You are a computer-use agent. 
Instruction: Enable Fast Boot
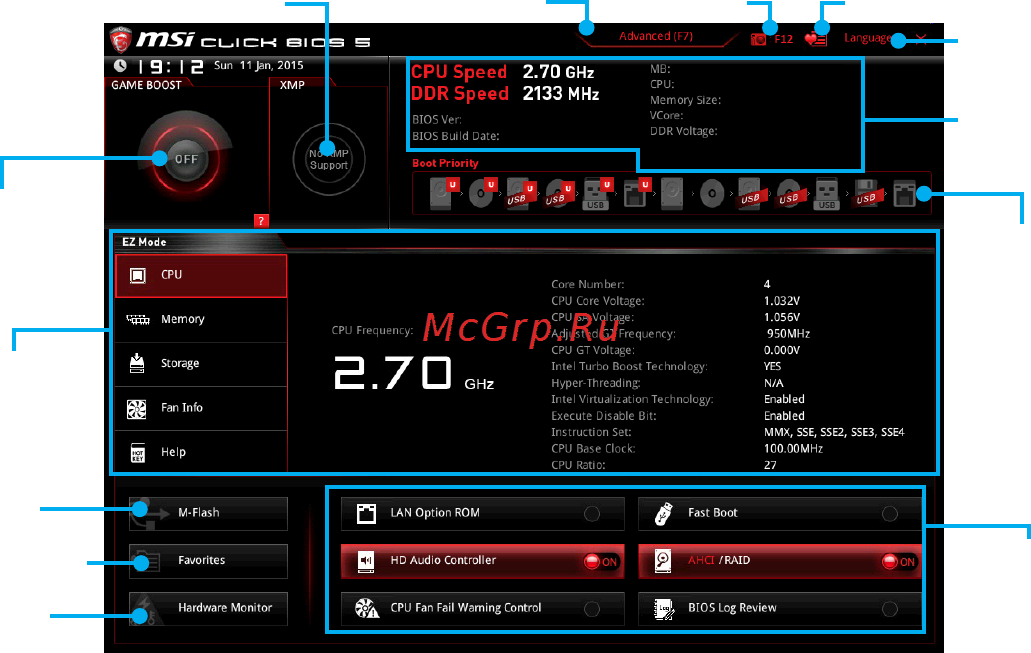pos(780,514)
